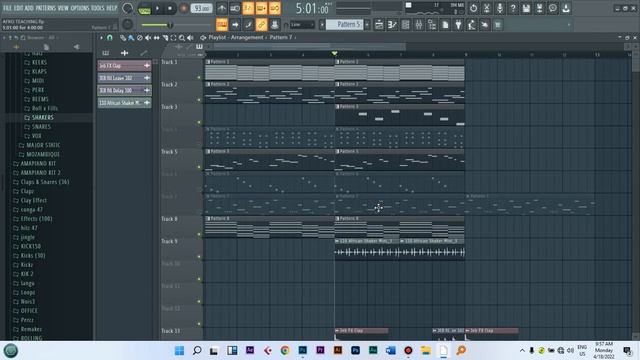
Task: Click the render/export audio icon
Action: pos(539,8)
